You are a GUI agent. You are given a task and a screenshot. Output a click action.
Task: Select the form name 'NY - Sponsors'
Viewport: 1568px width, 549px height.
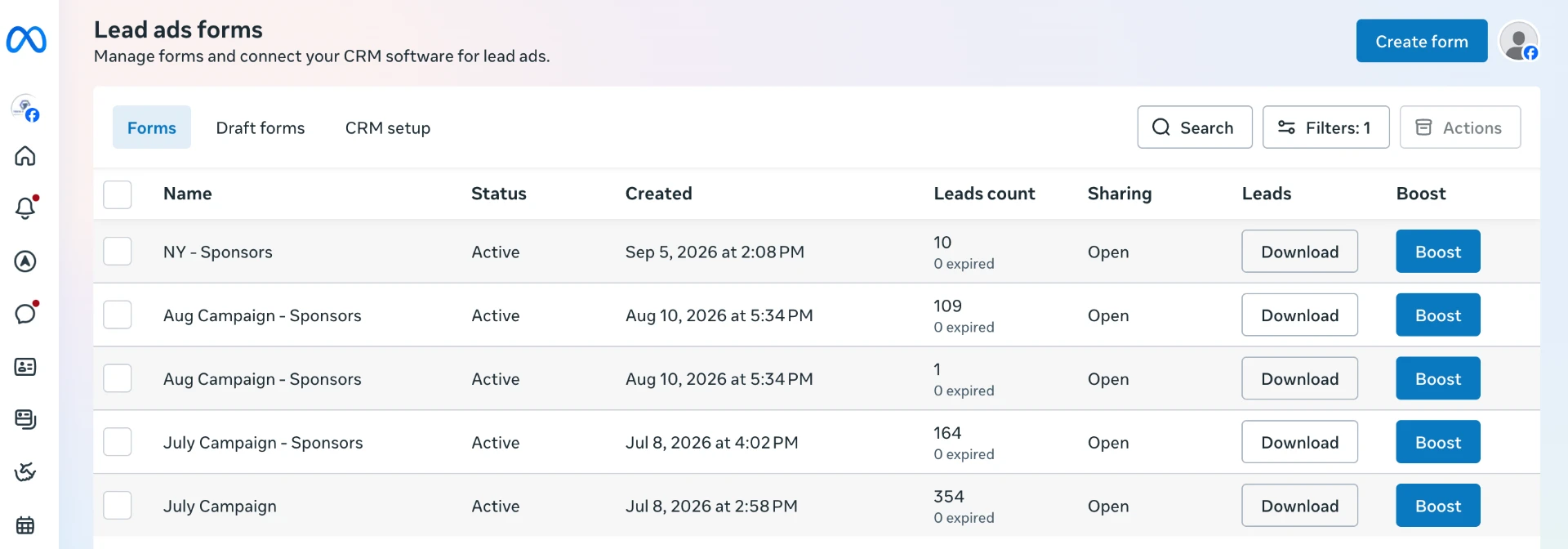[x=218, y=252]
